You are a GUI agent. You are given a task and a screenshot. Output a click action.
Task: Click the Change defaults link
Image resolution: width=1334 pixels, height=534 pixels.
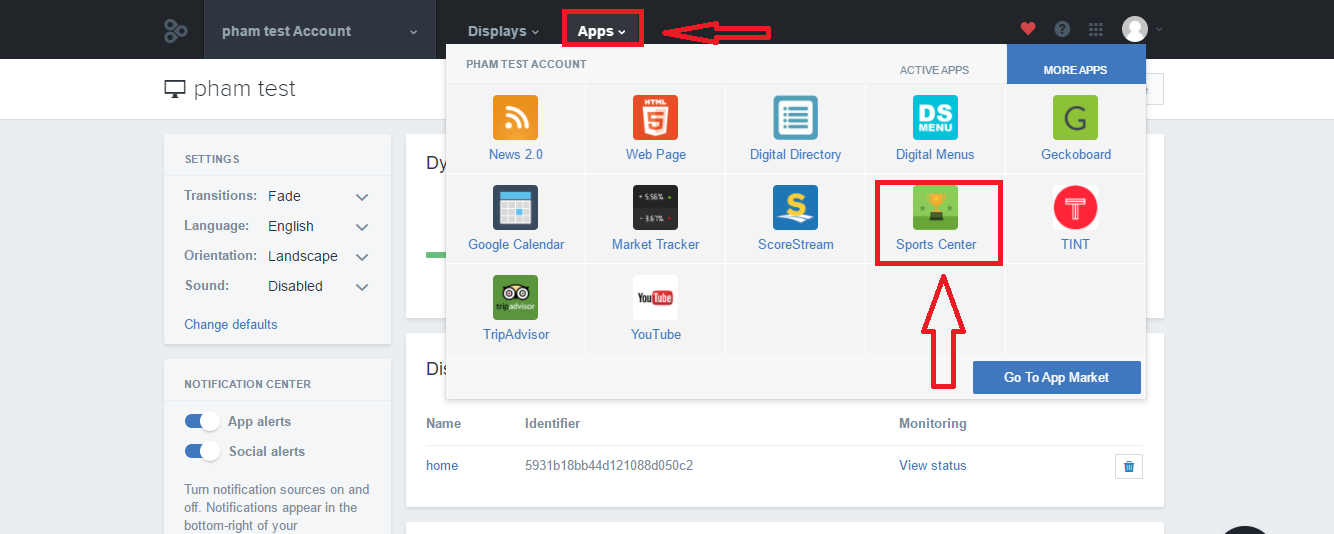231,325
